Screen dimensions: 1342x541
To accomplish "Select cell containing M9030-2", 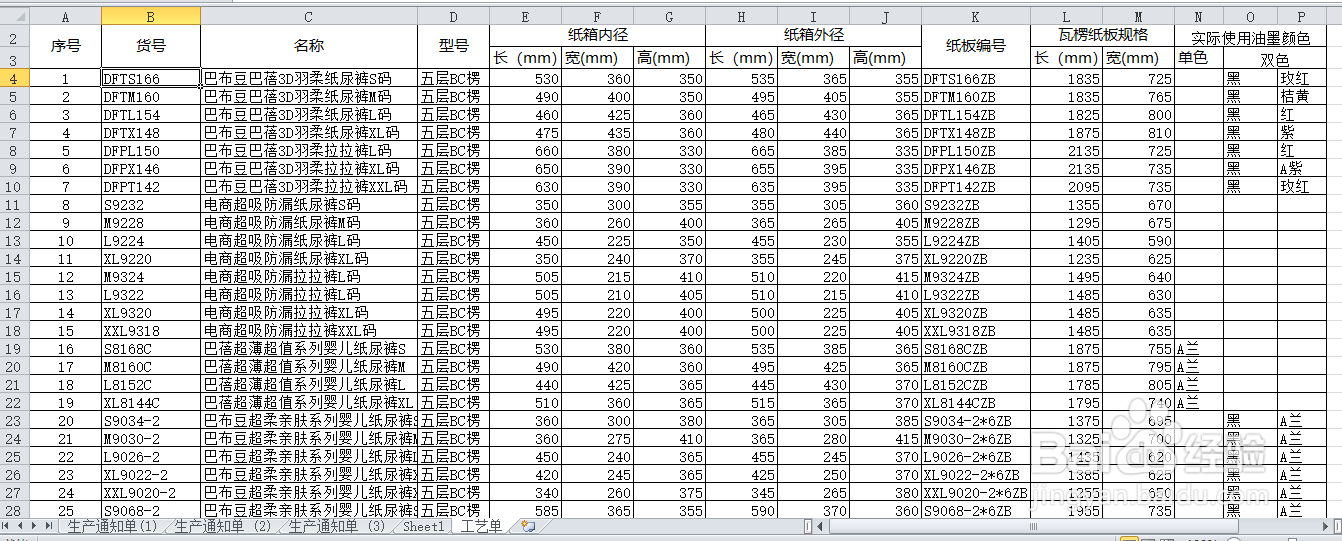I will point(151,438).
